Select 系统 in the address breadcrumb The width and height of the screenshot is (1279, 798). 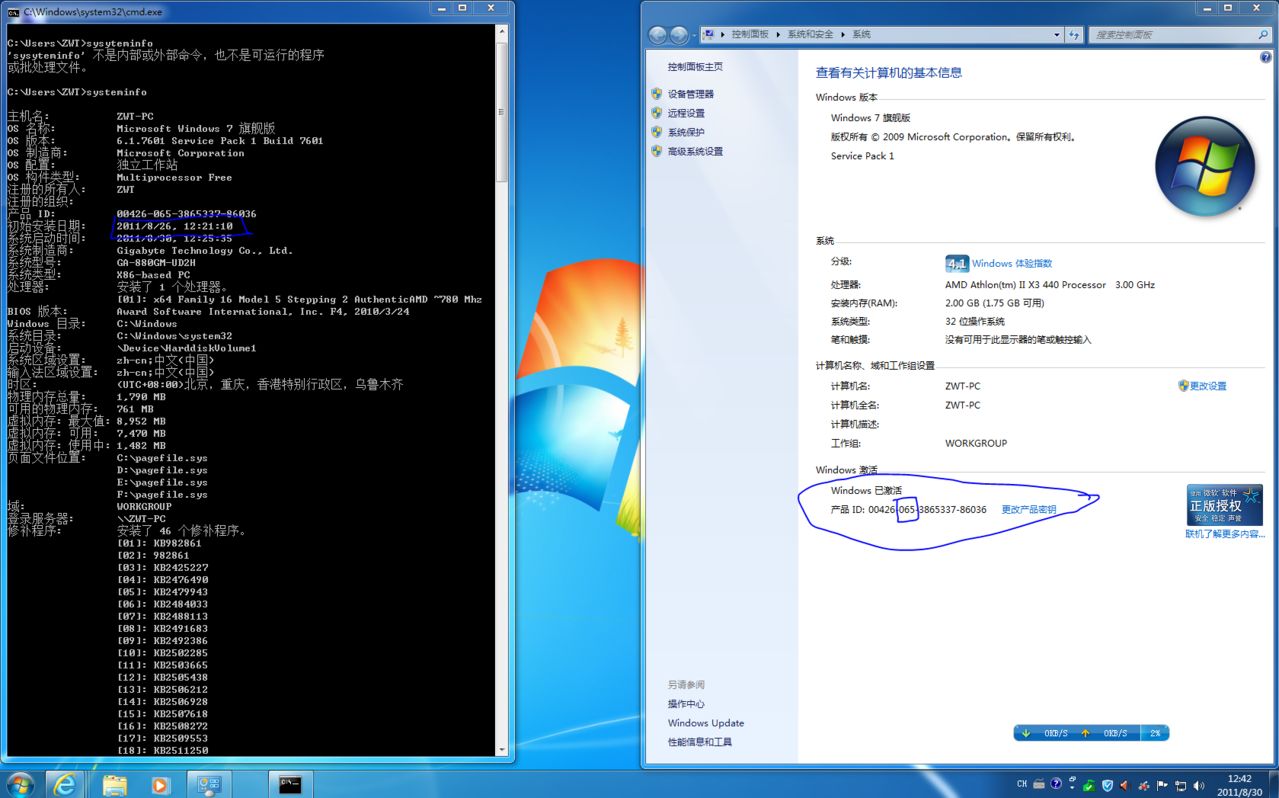(x=861, y=34)
